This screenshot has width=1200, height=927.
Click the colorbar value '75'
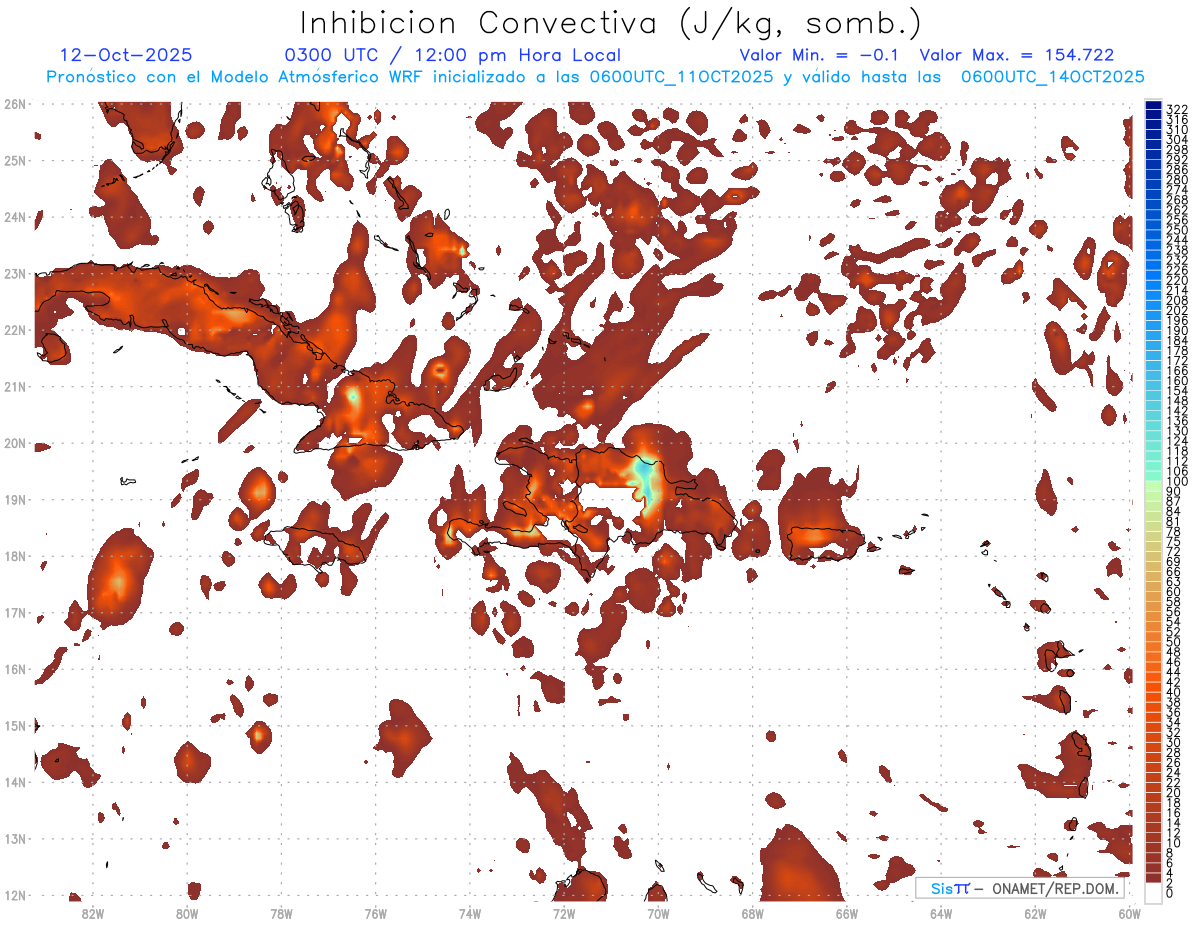[x=1174, y=541]
